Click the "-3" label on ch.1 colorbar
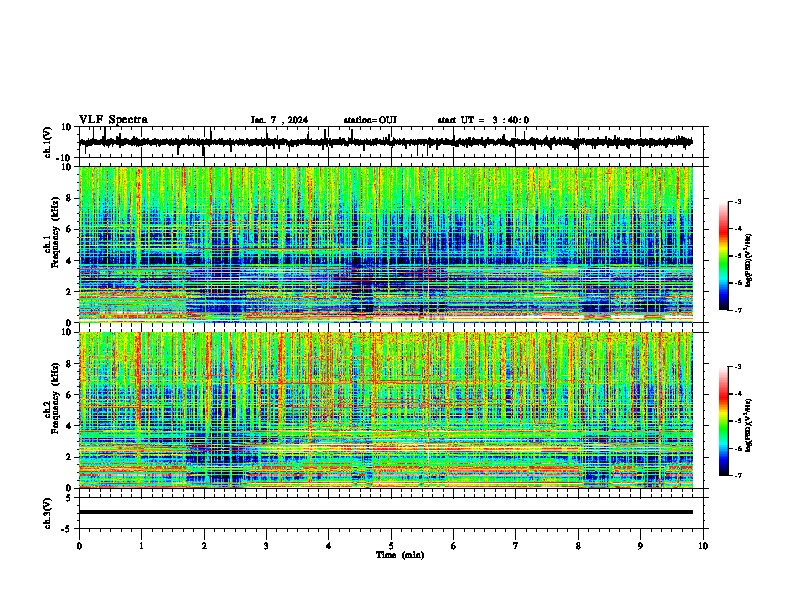The height and width of the screenshot is (612, 792). [x=737, y=202]
